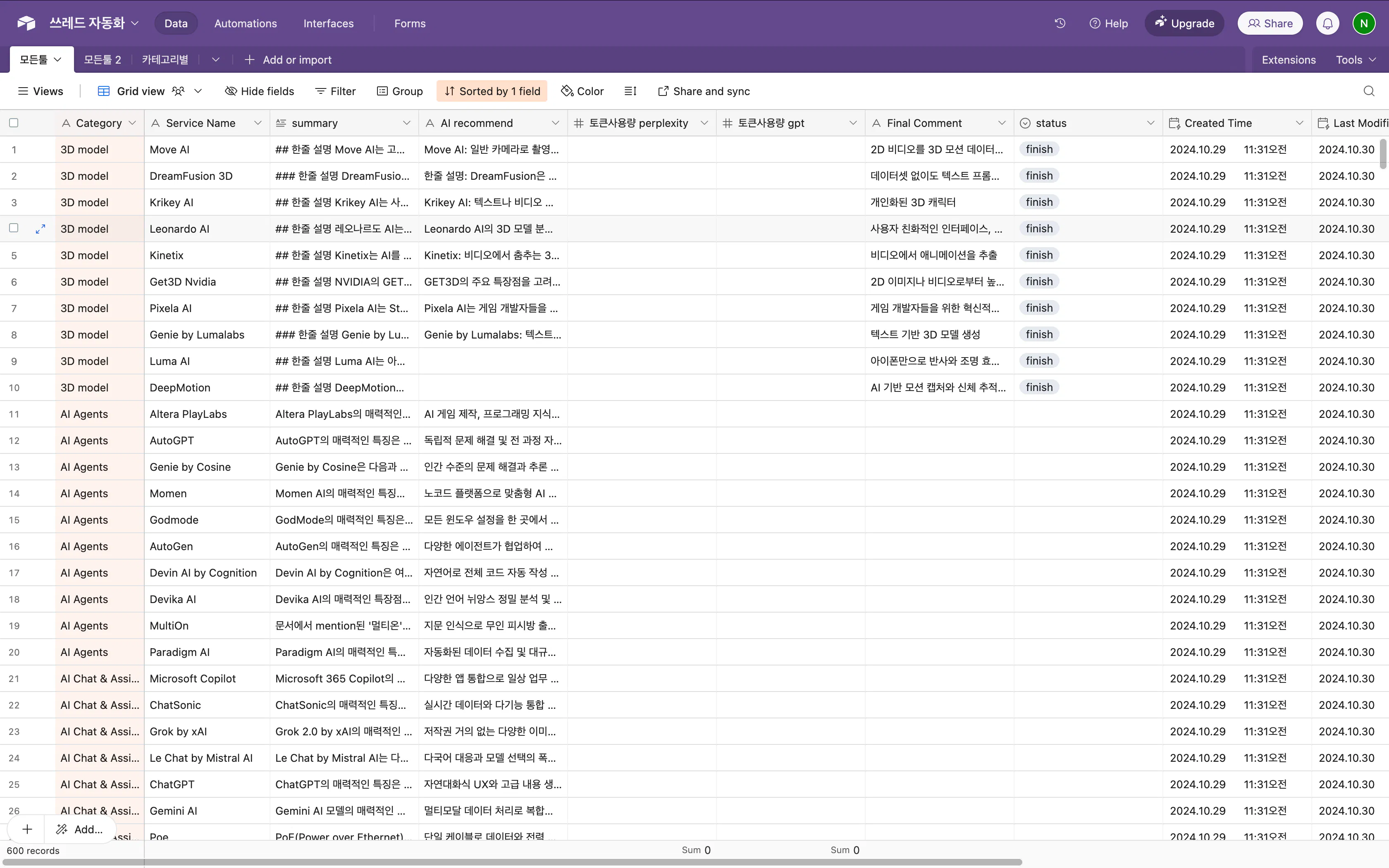Screen dimensions: 1389x868
Task: Open Group records options
Action: click(x=399, y=91)
